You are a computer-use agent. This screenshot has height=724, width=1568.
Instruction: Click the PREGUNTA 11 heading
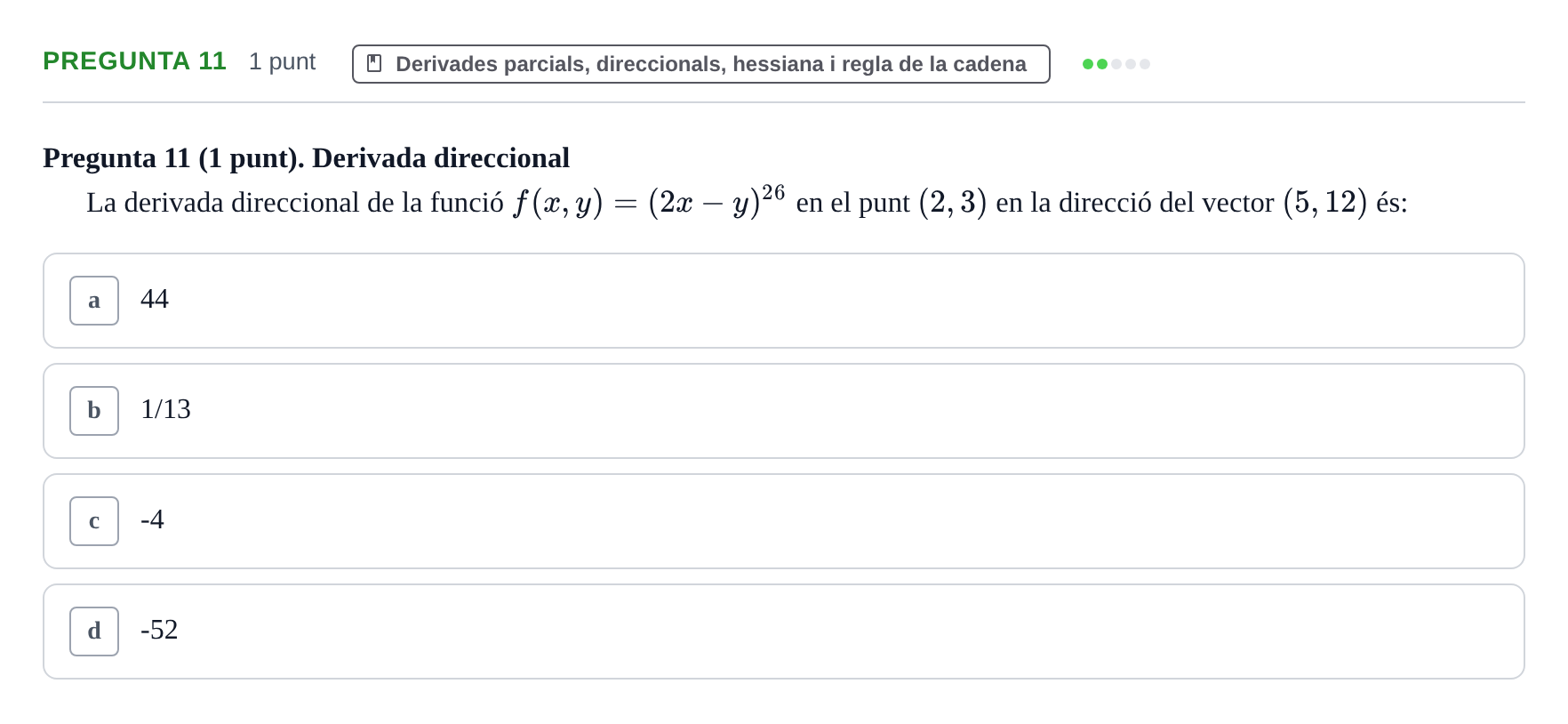134,60
